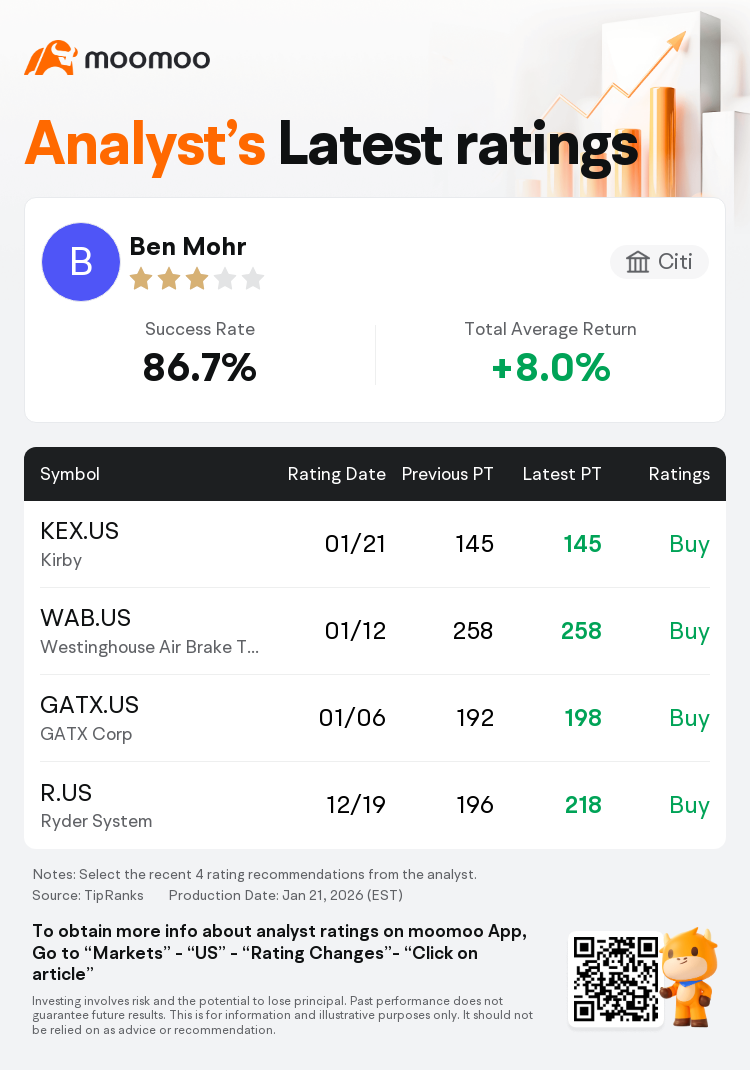Click the first gold rating star
The height and width of the screenshot is (1070, 750).
pyautogui.click(x=141, y=278)
